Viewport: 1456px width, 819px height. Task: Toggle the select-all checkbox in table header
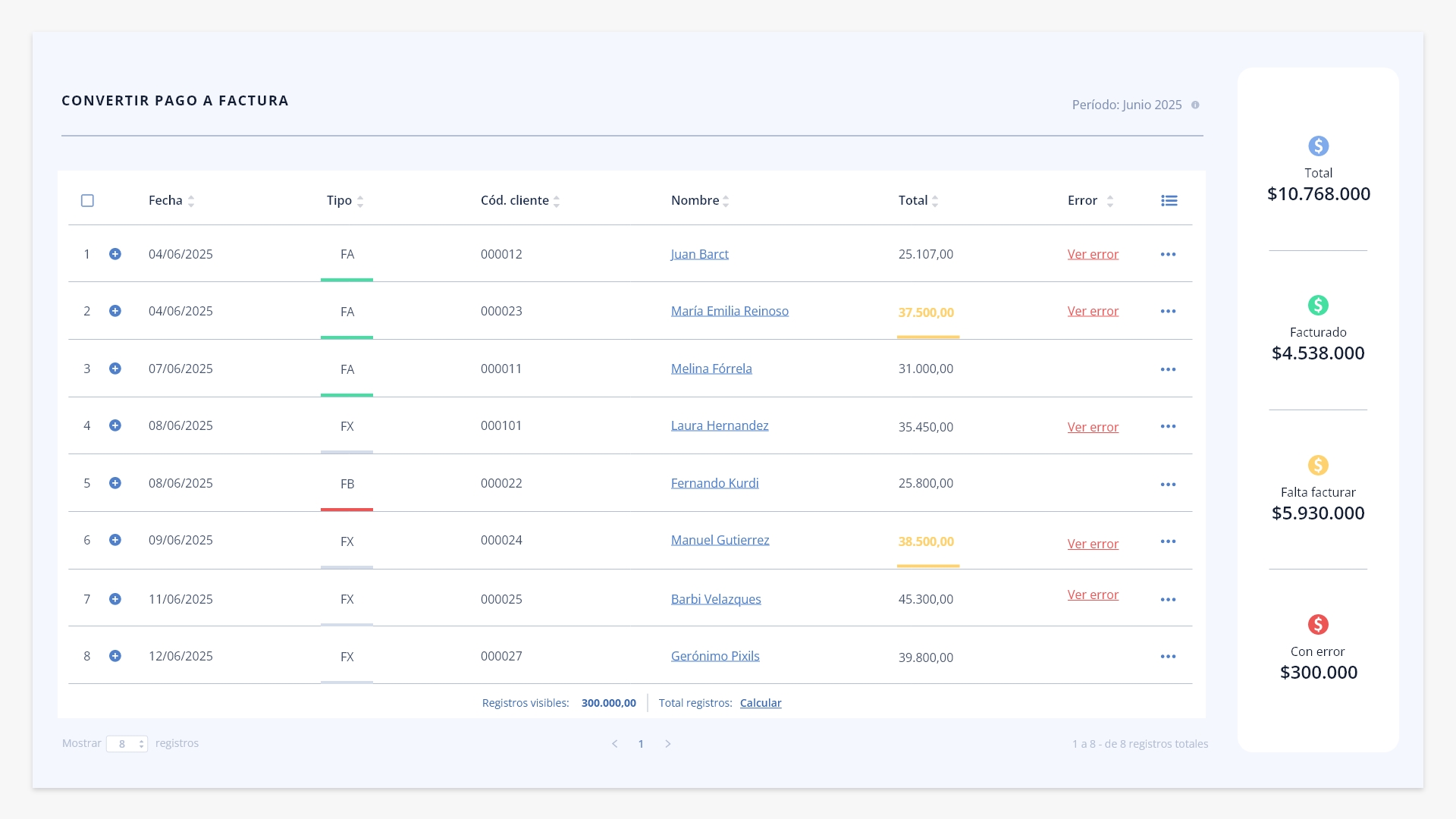point(87,201)
